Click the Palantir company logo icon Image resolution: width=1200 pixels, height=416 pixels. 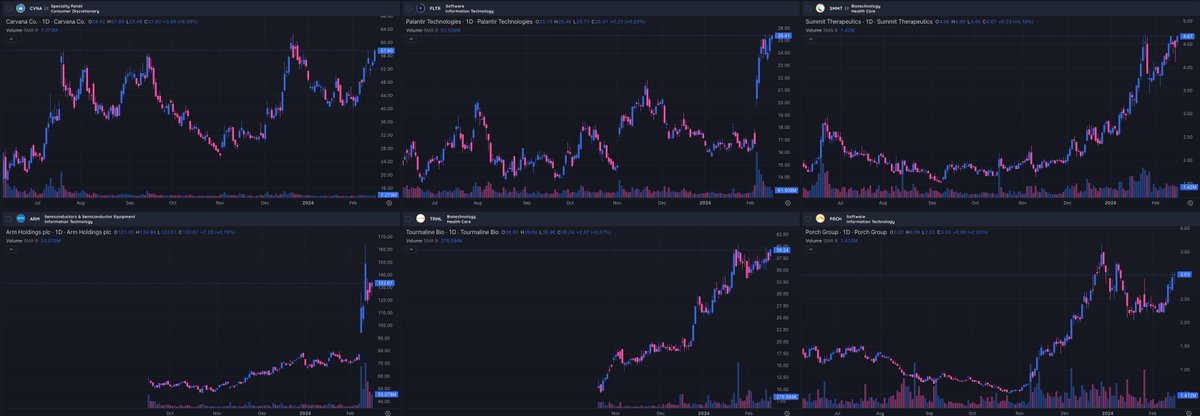coord(420,8)
